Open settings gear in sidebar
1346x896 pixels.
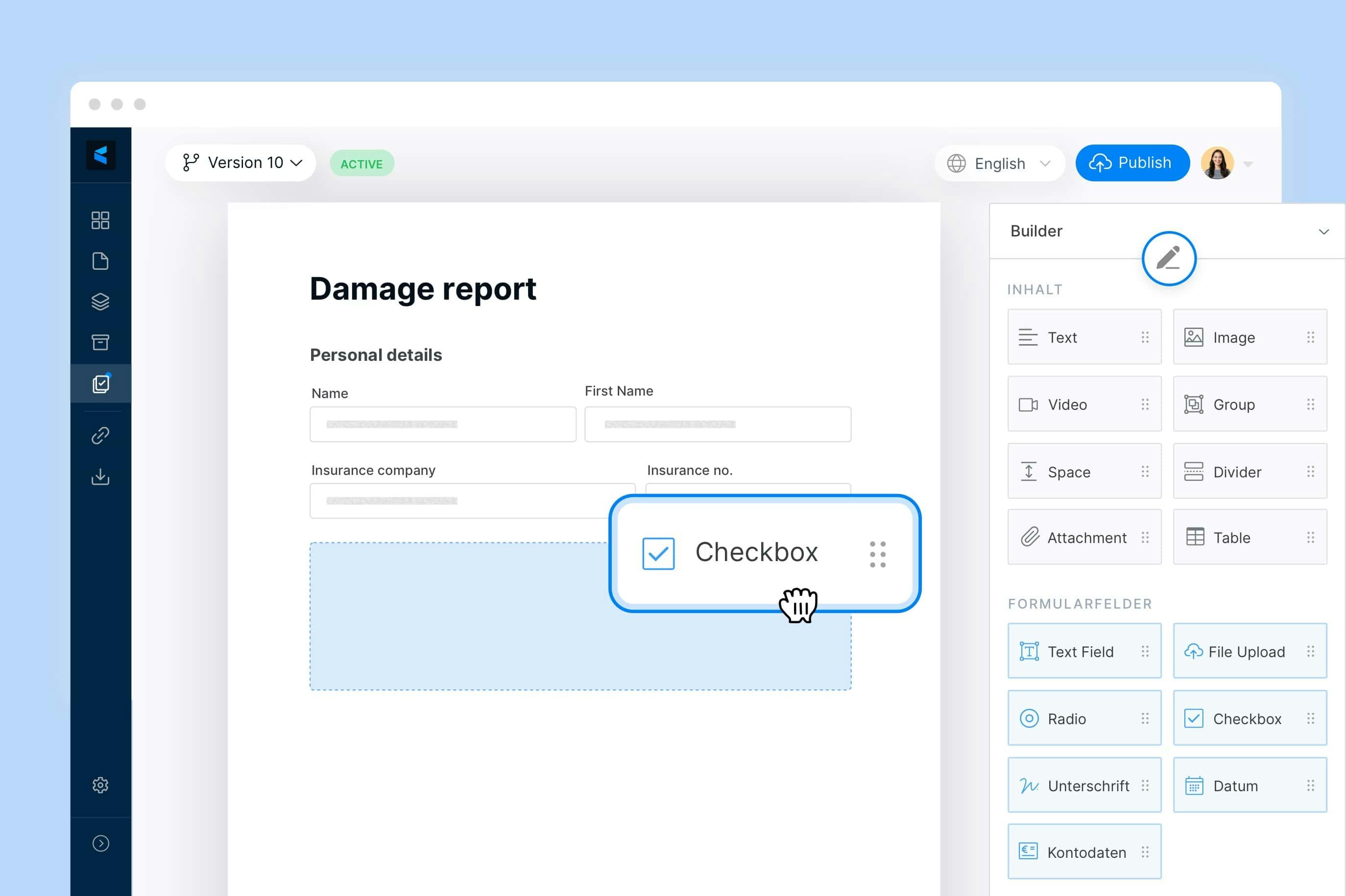[100, 785]
